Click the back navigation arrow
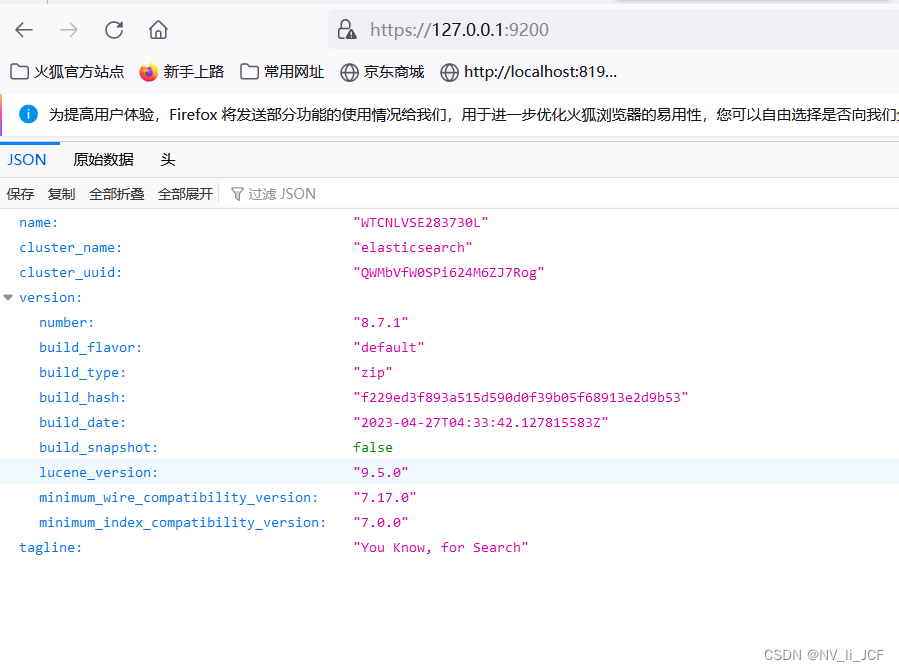This screenshot has height=671, width=899. coord(23,29)
